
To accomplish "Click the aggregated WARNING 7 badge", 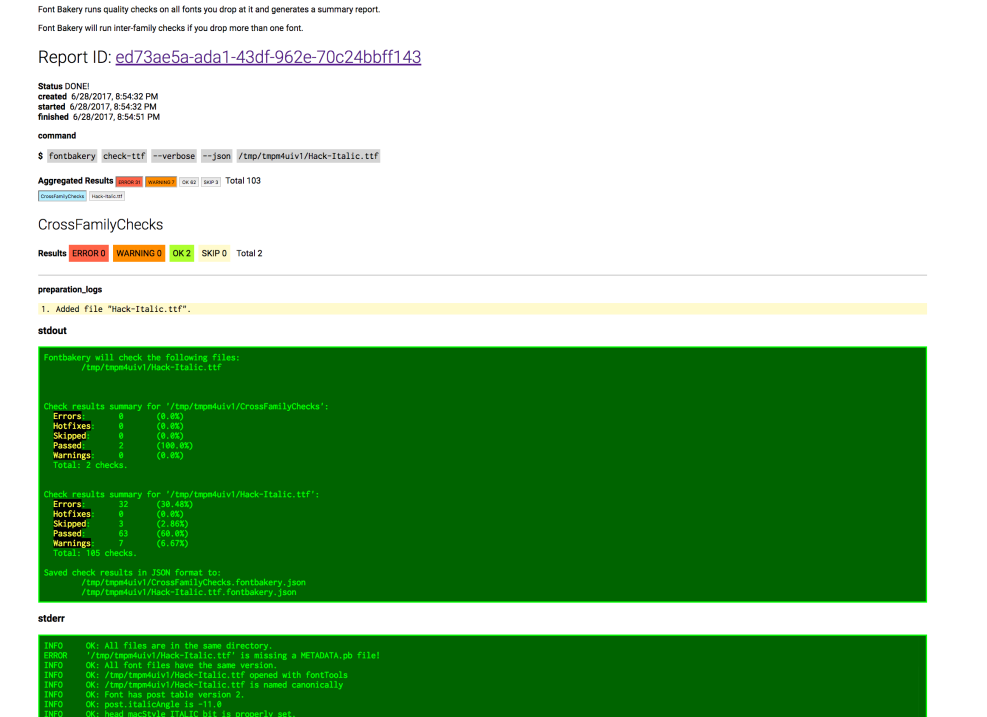I will pos(160,182).
